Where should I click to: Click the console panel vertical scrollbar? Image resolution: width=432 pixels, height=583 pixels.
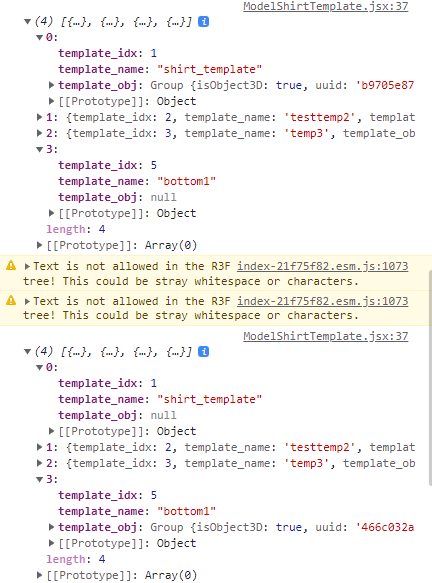coord(430,377)
